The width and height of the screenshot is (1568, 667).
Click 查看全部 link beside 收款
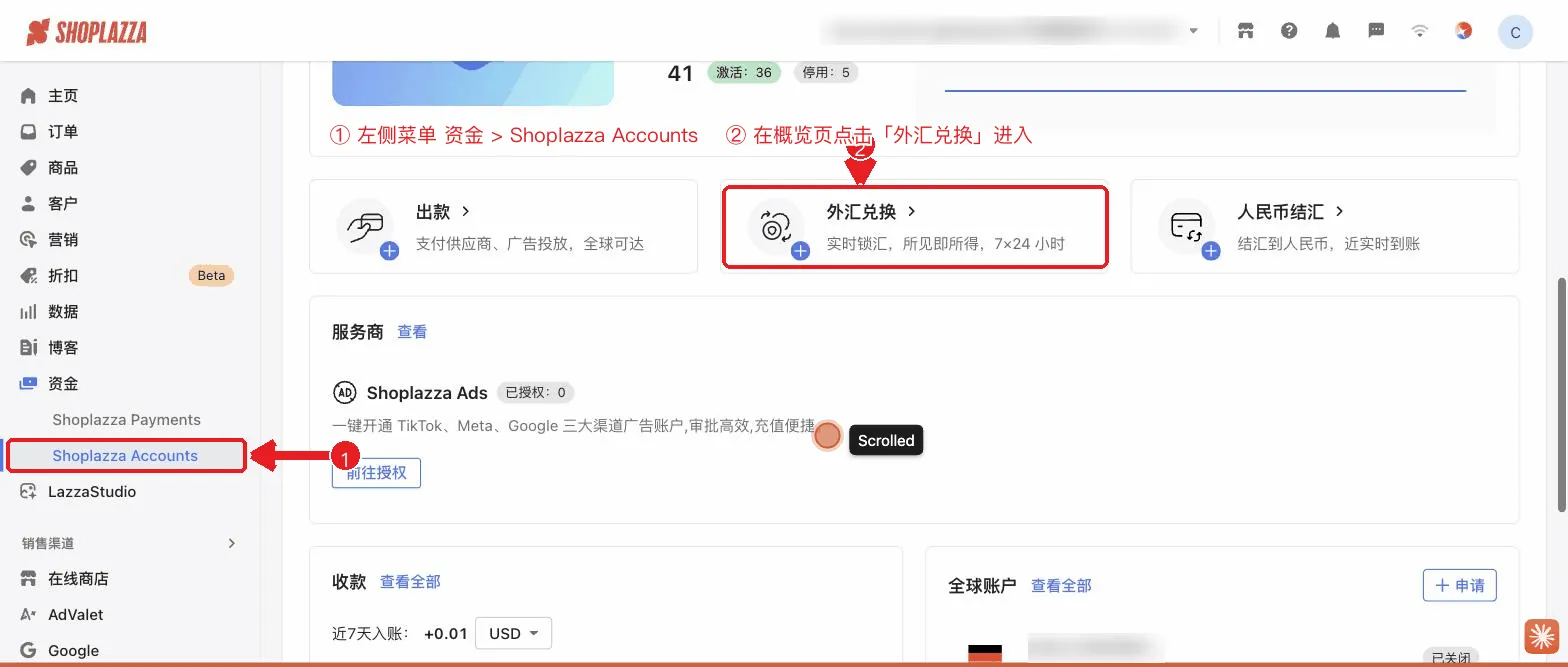[410, 582]
